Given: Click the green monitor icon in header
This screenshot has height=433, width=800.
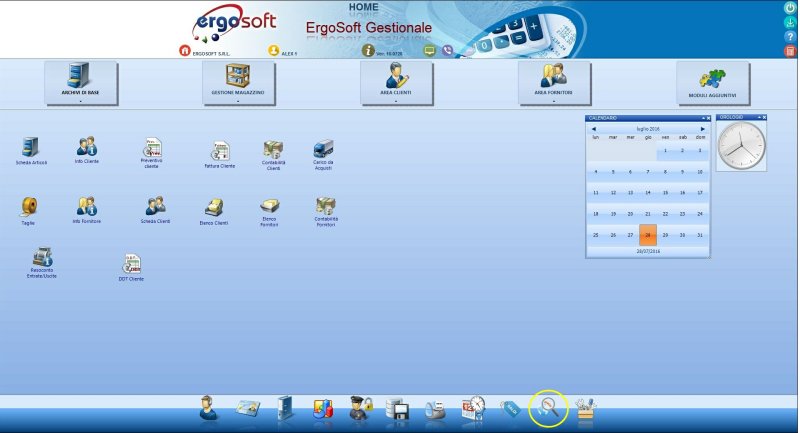Looking at the screenshot, I should tap(430, 50).
